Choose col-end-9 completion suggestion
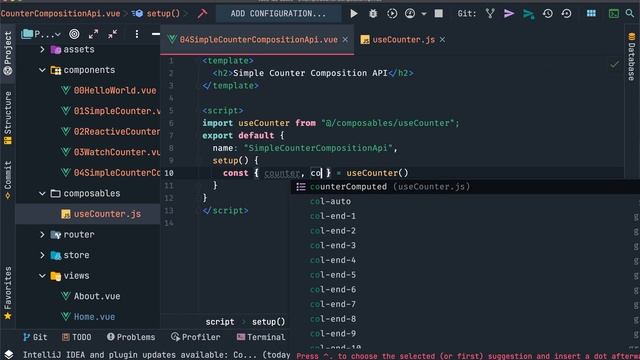 [x=465, y=334]
